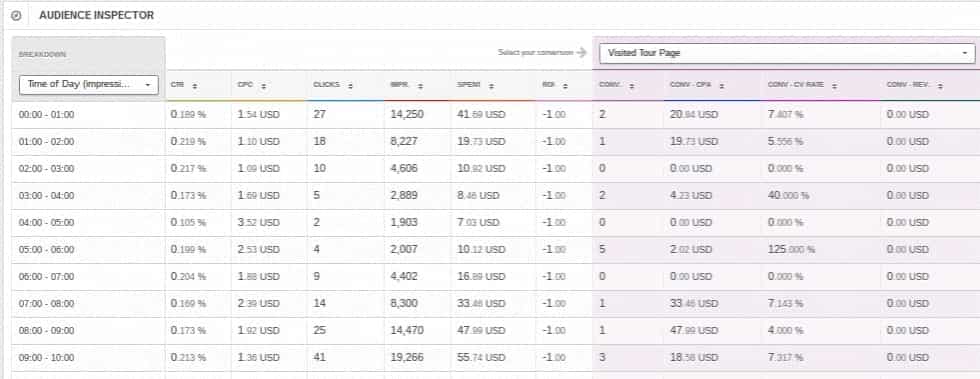Select the 00:00 - 01:00 row label

pos(46,115)
